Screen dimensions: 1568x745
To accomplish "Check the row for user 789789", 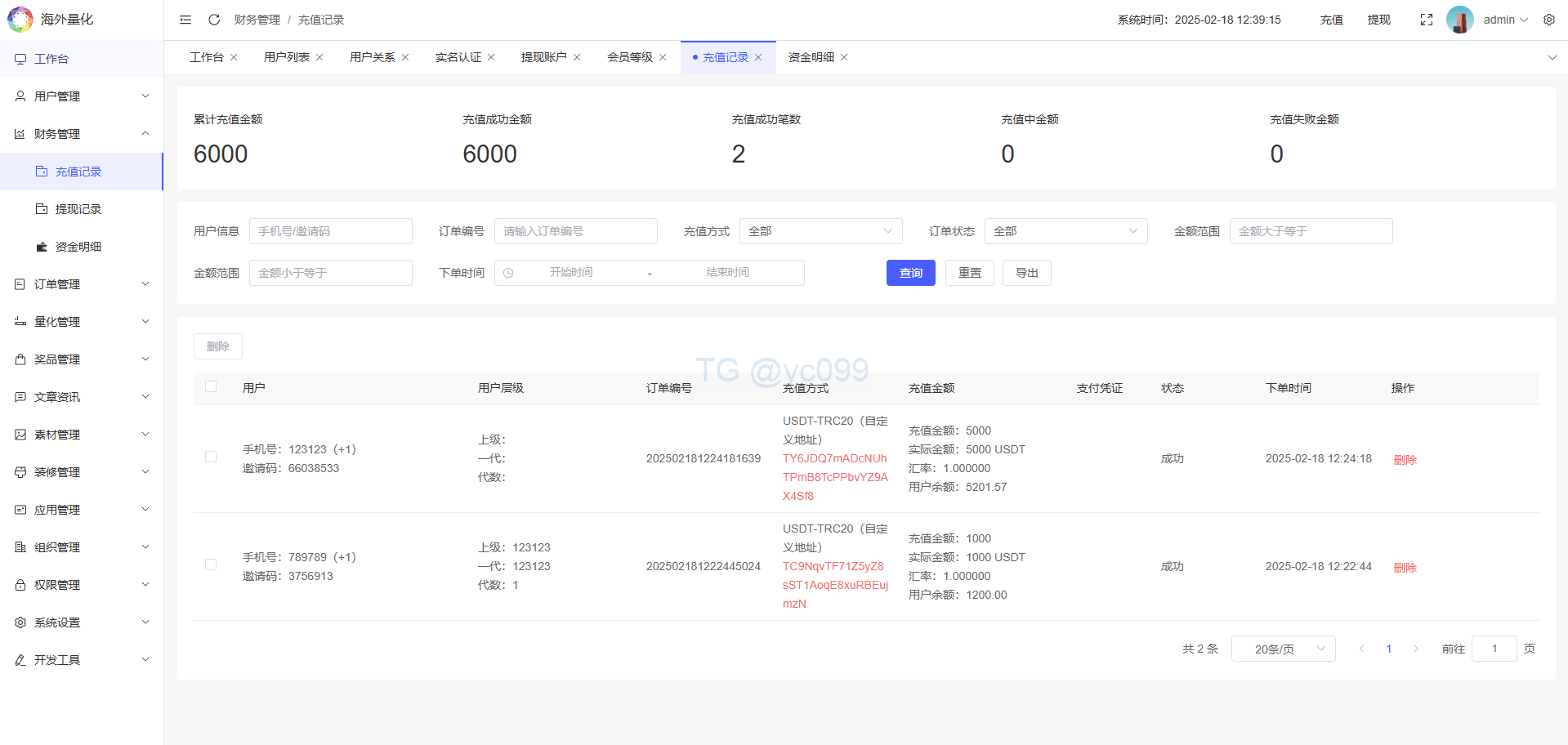I will click(211, 565).
